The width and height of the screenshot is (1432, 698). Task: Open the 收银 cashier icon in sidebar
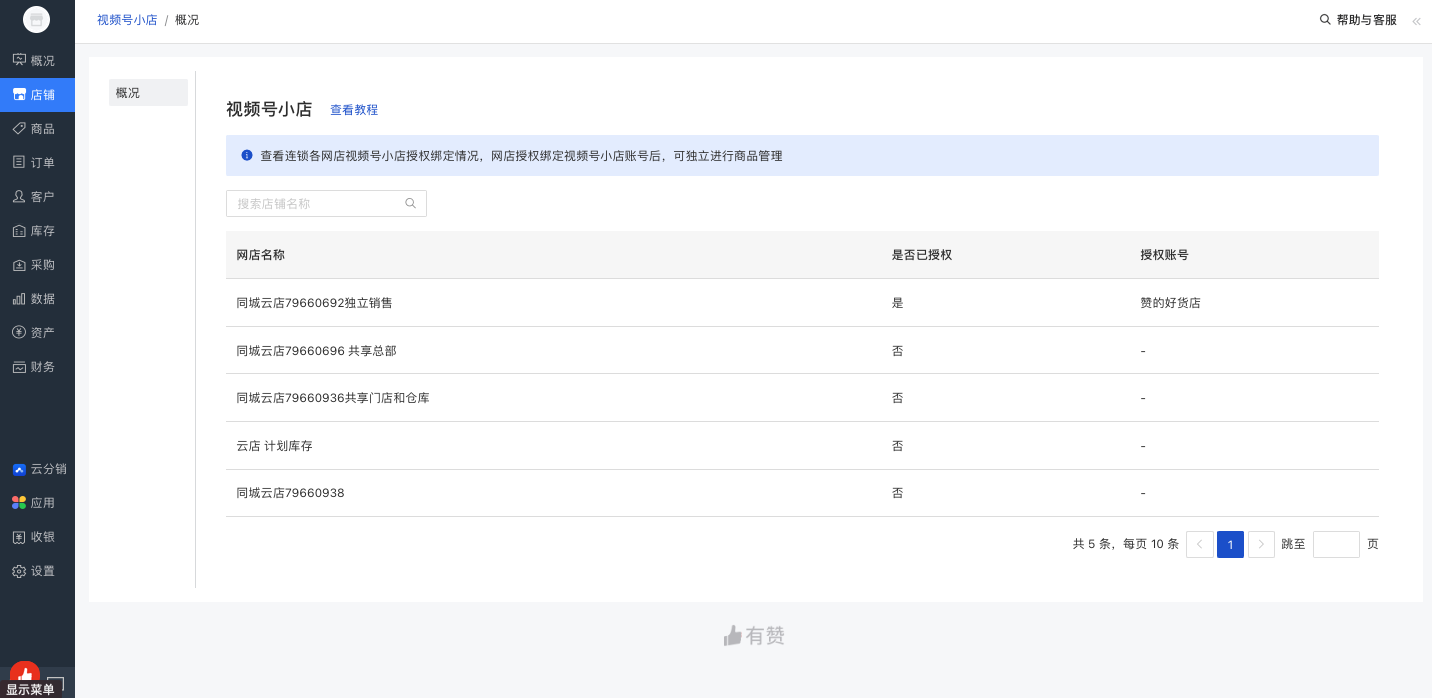point(19,537)
